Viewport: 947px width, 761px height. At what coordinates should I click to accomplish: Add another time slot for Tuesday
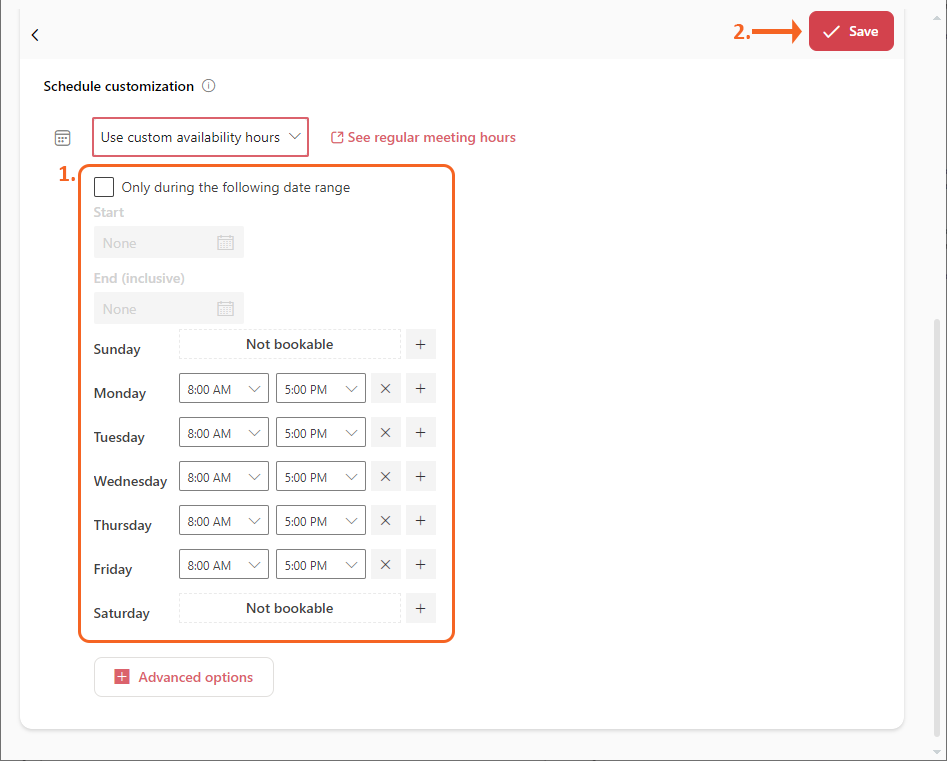[420, 432]
